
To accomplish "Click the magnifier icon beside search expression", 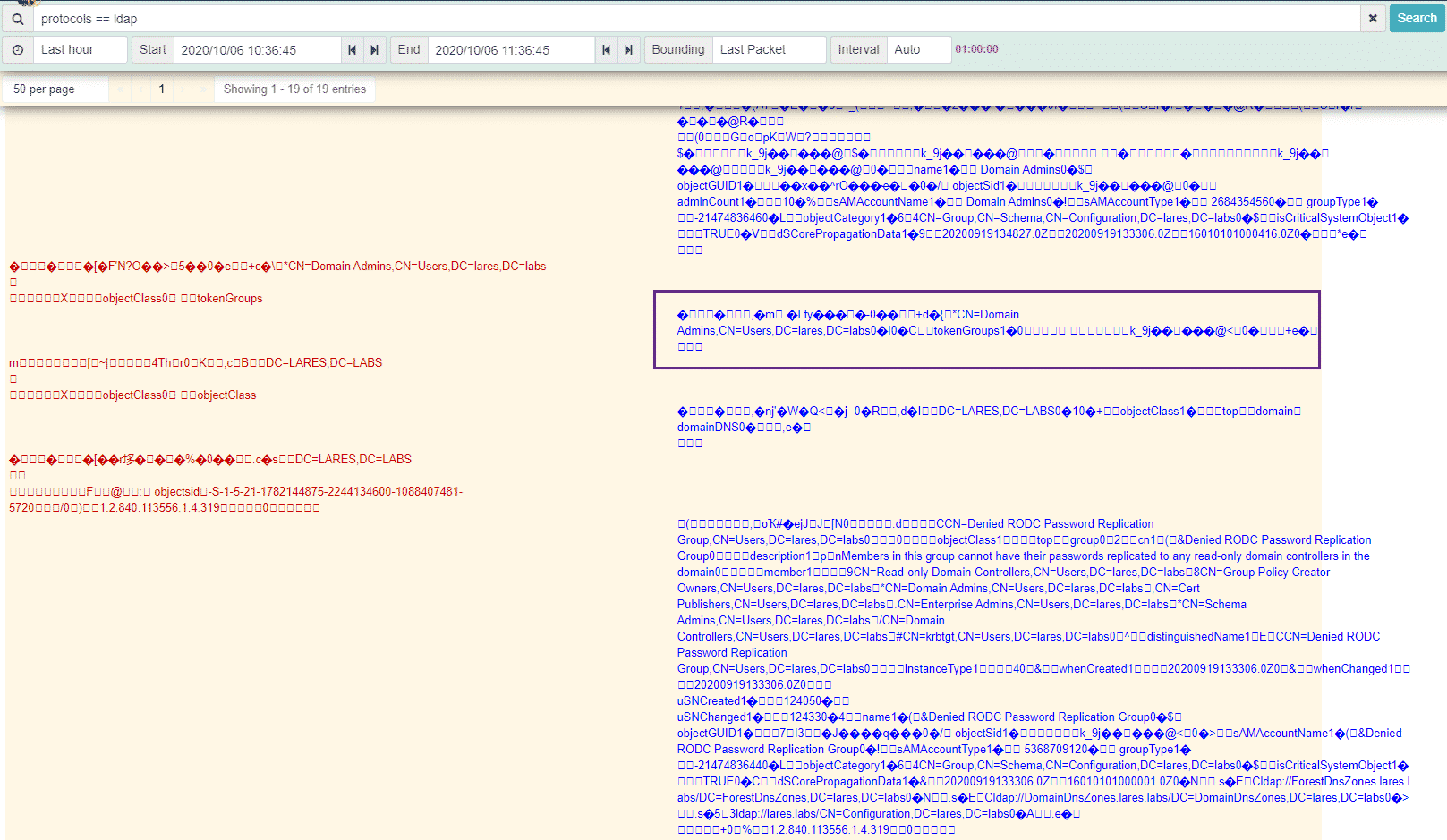I will coord(18,19).
